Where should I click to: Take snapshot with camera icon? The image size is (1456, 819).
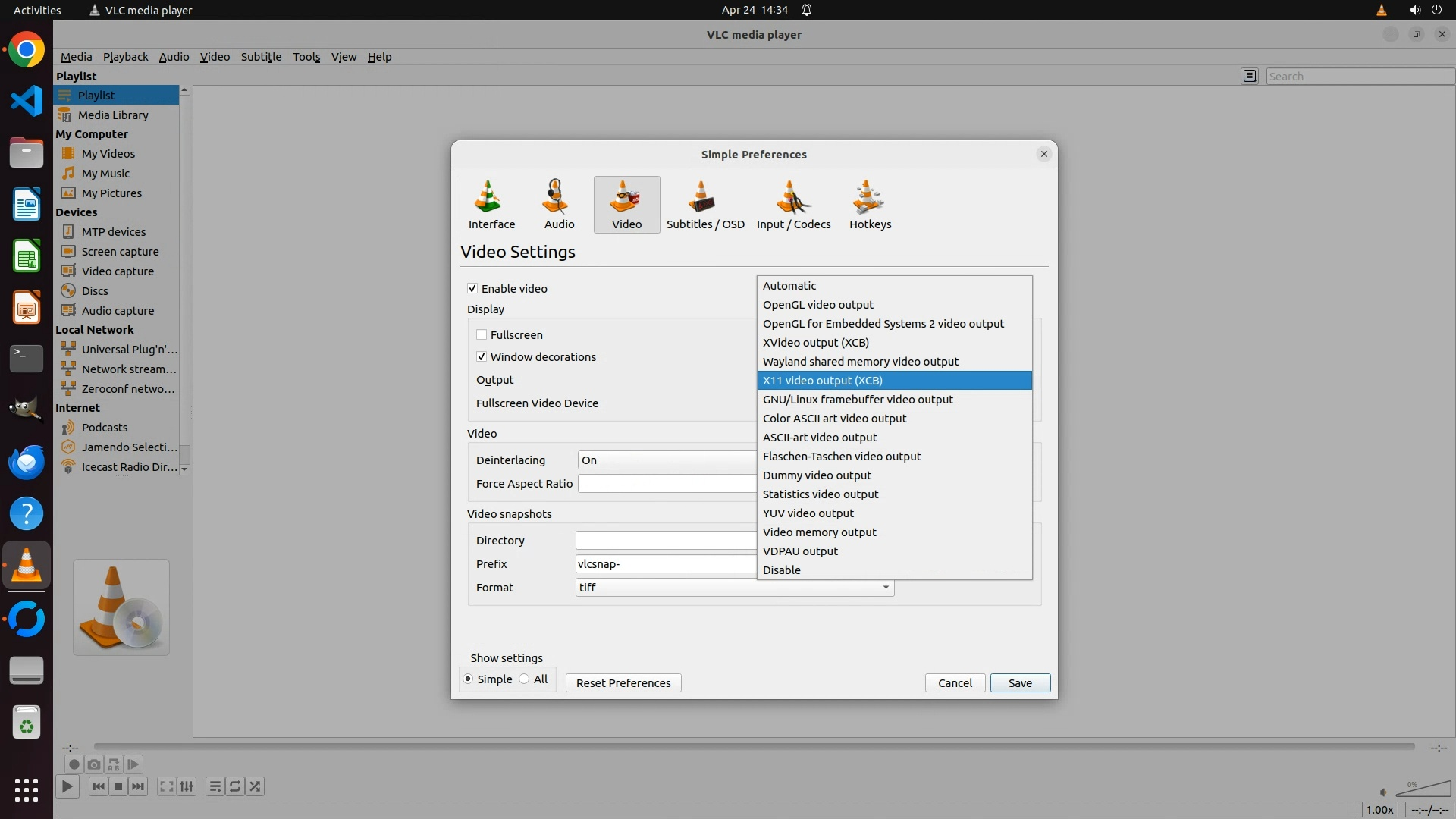click(x=93, y=764)
